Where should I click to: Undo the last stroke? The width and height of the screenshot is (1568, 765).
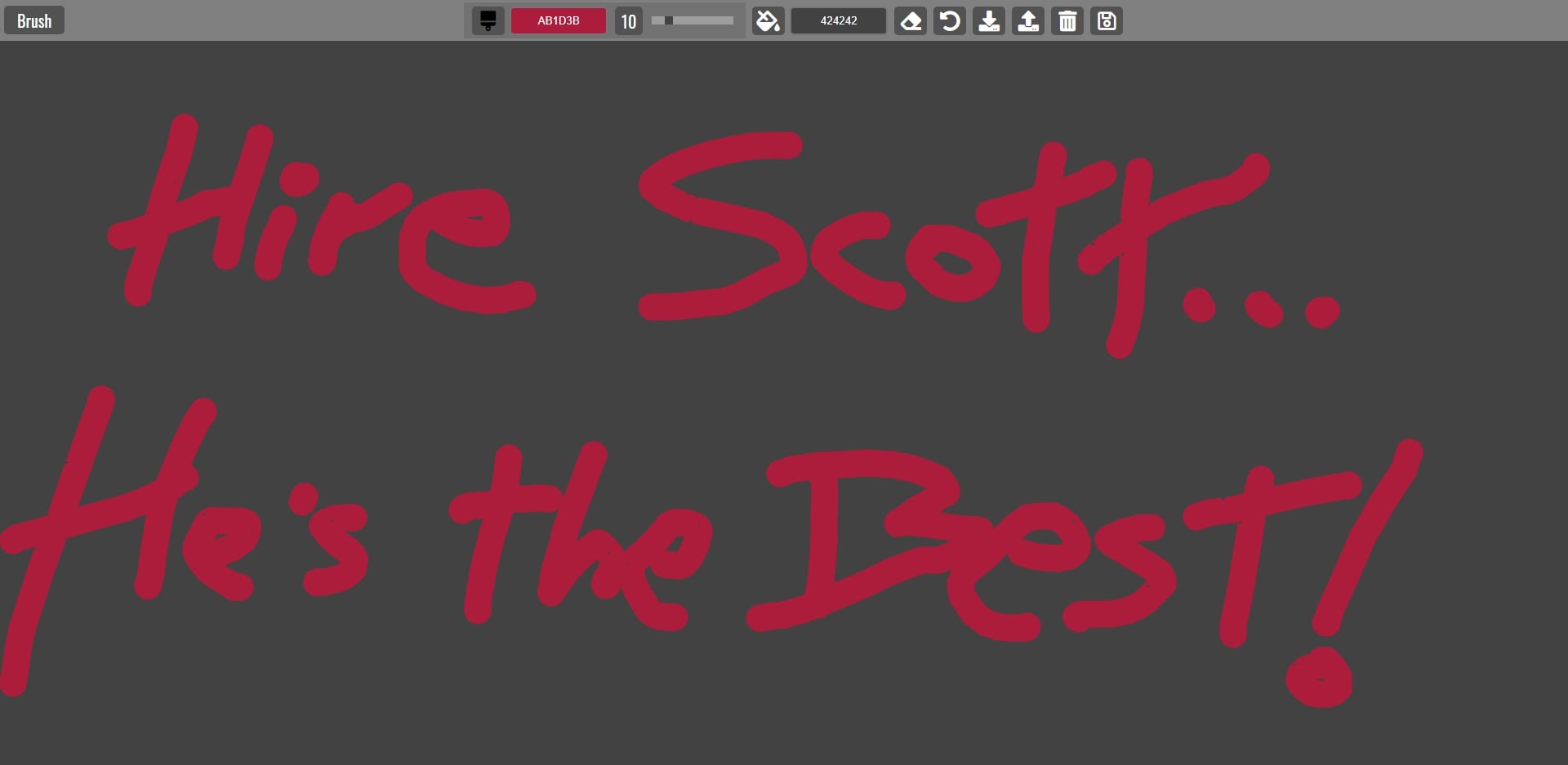tap(950, 20)
